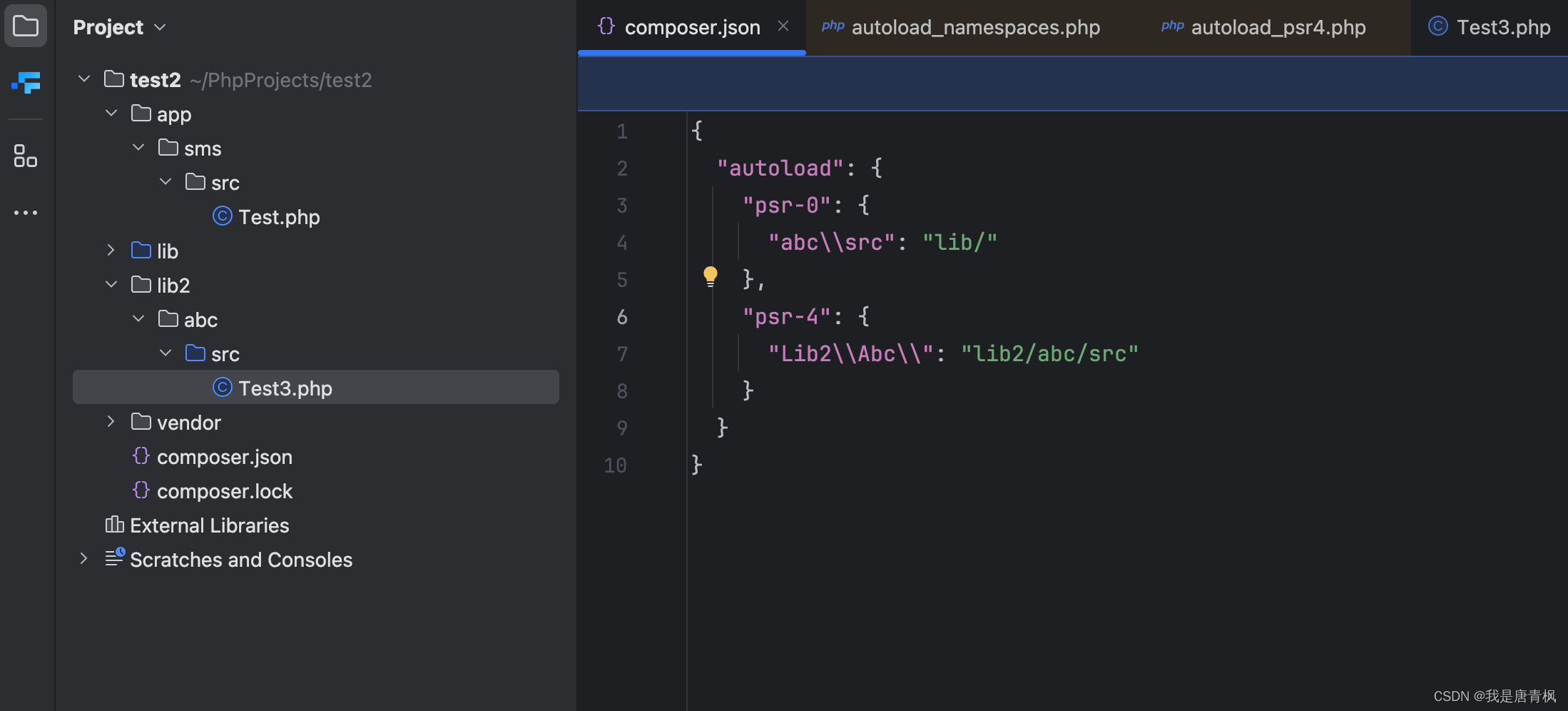The width and height of the screenshot is (1568, 711).
Task: Click the "psr-0" key in the editor
Action: coord(787,205)
